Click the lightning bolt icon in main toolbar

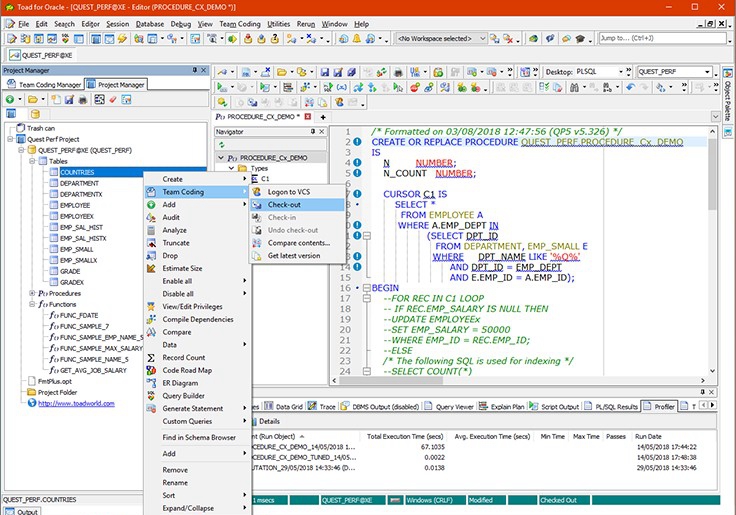point(123,38)
